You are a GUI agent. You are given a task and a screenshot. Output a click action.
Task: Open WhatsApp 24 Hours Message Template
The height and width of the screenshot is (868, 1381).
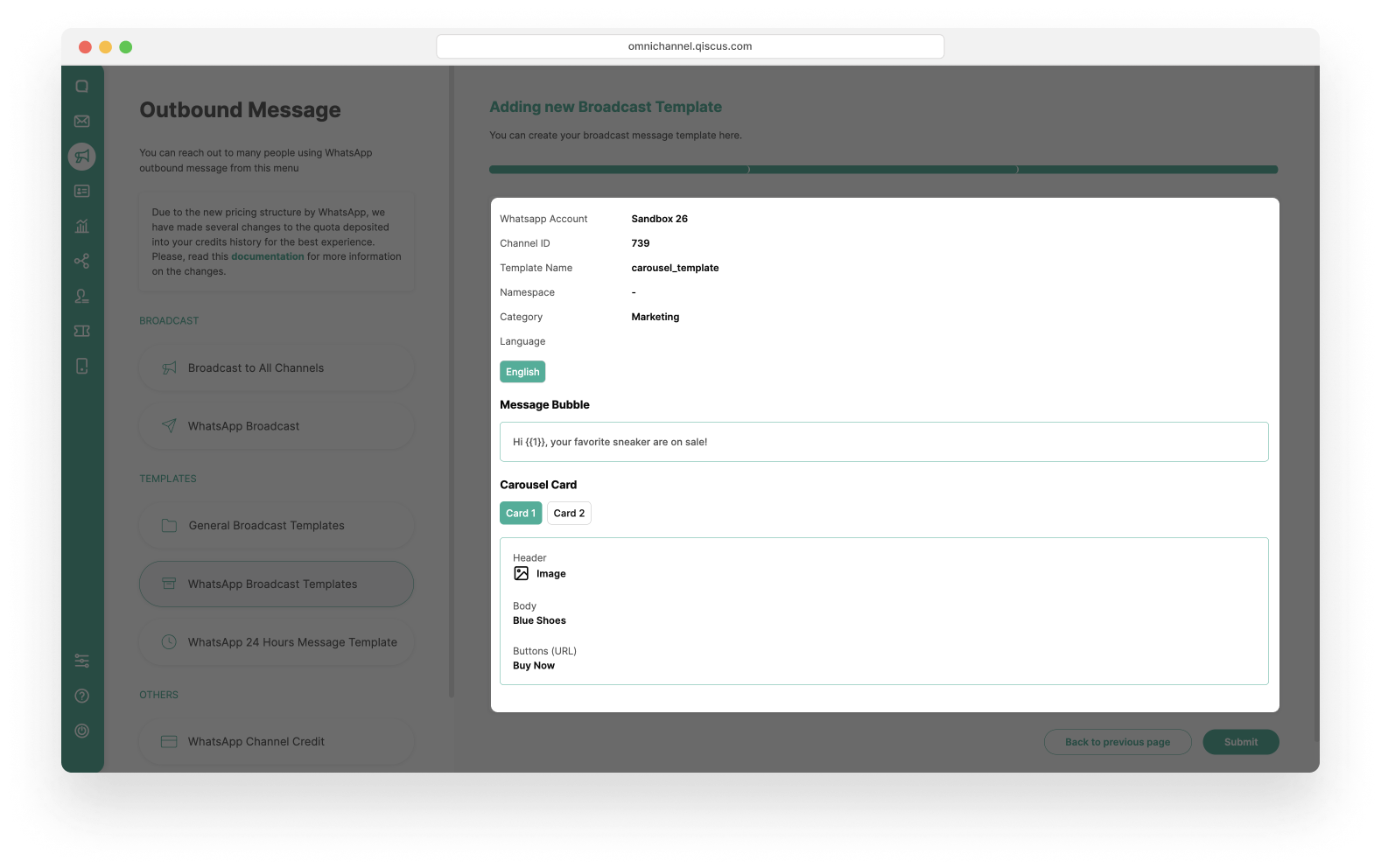coord(277,642)
